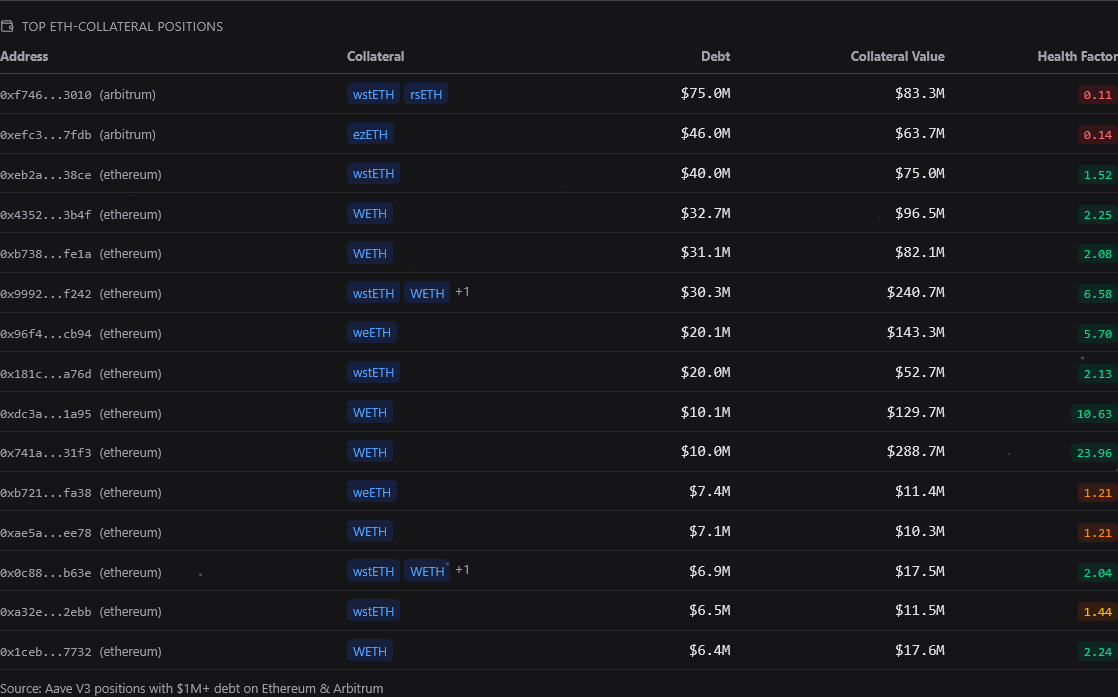Sort by the Debt column header
Image resolution: width=1118 pixels, height=697 pixels.
715,57
